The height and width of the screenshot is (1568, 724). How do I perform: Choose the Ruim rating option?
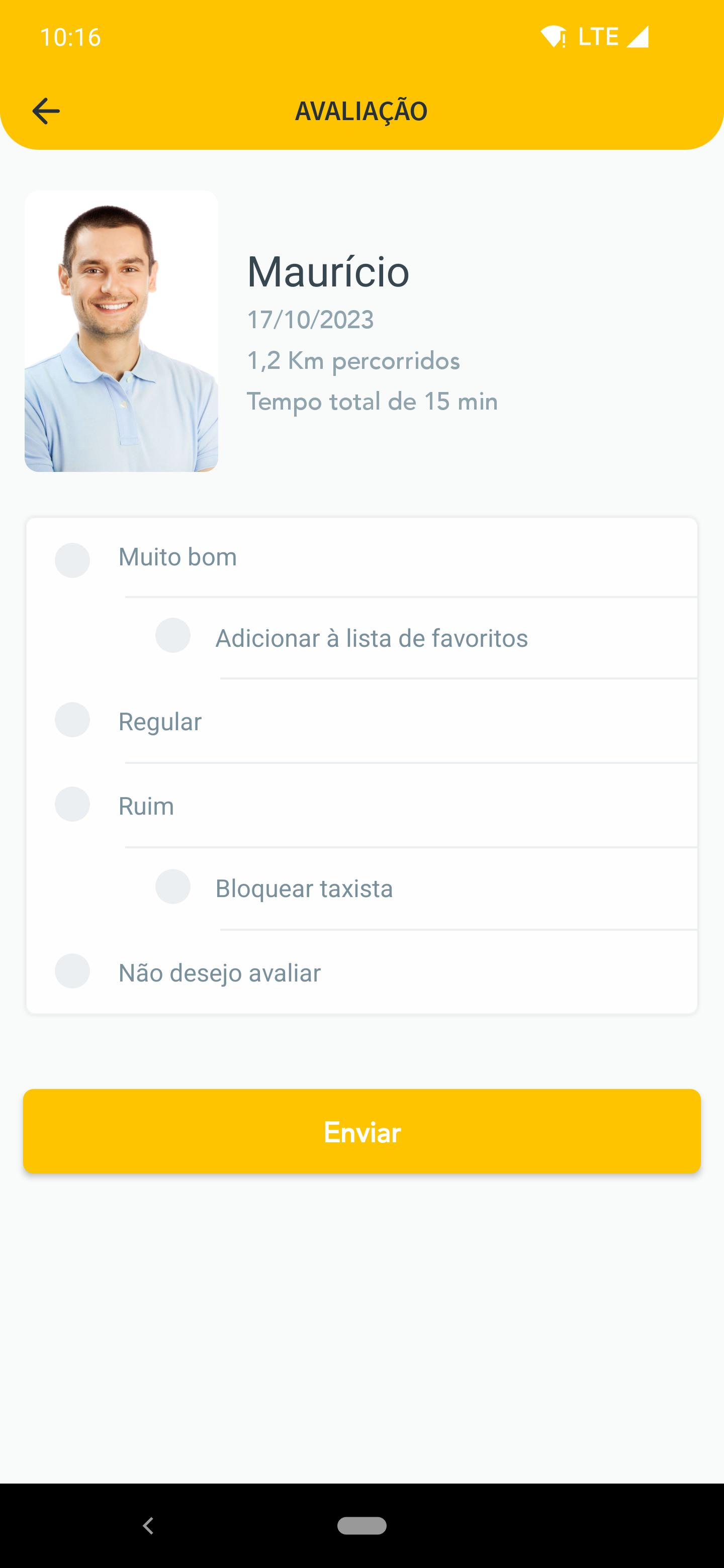pos(72,804)
